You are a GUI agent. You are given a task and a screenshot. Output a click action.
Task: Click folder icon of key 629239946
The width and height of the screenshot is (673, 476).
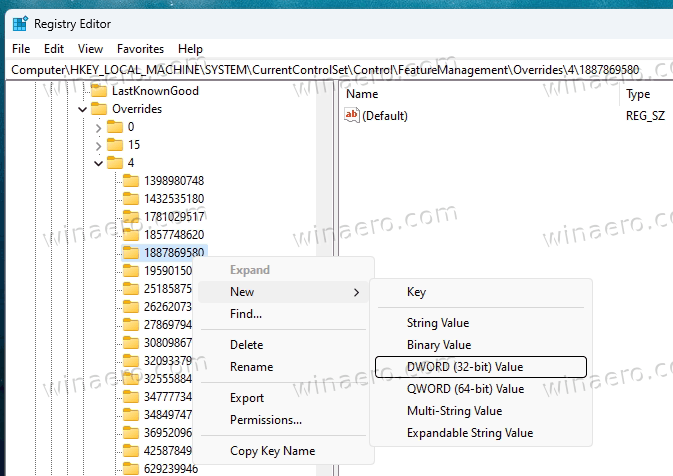[x=131, y=469]
